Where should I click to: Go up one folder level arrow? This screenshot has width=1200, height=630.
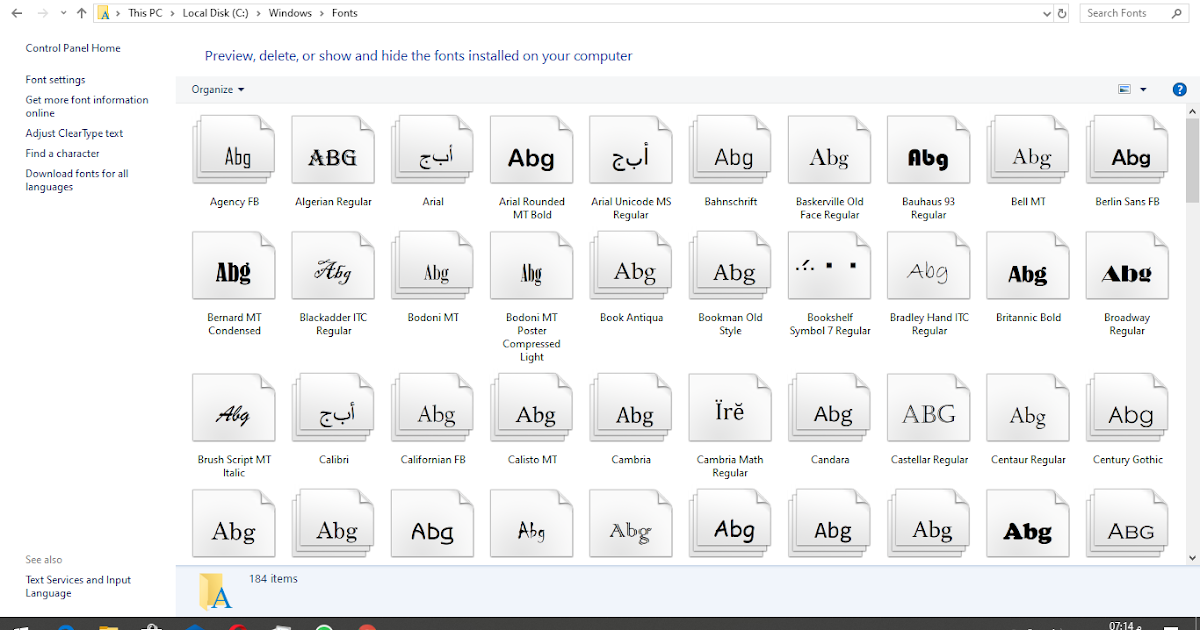point(82,13)
